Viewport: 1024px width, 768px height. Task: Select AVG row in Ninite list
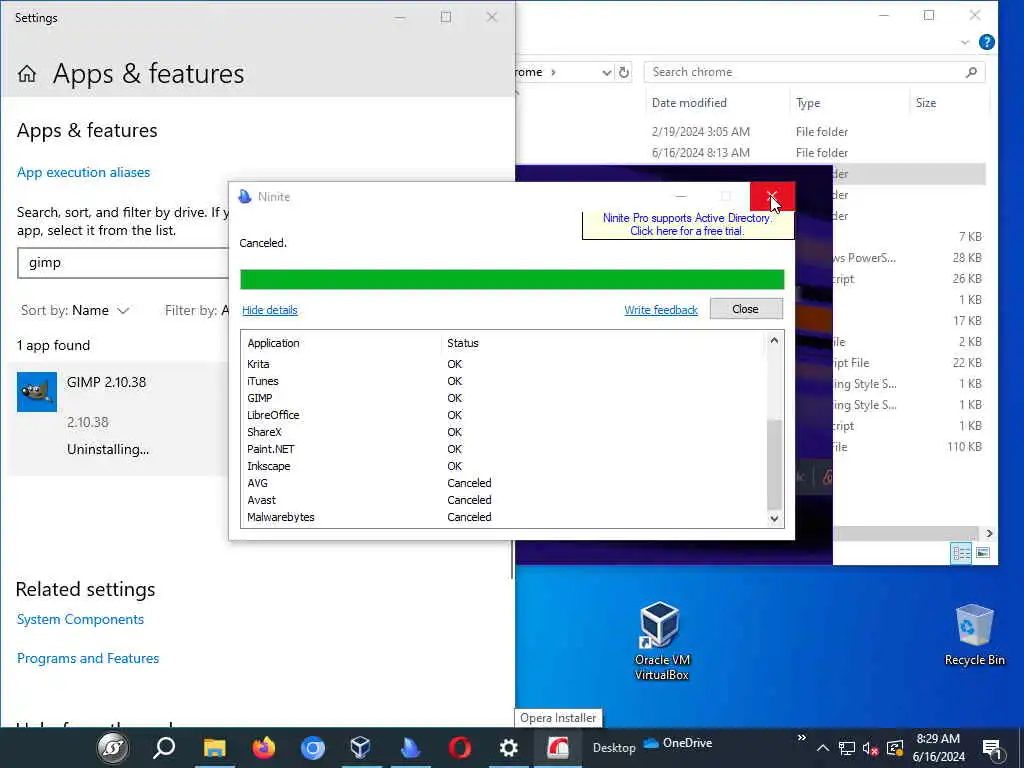504,483
